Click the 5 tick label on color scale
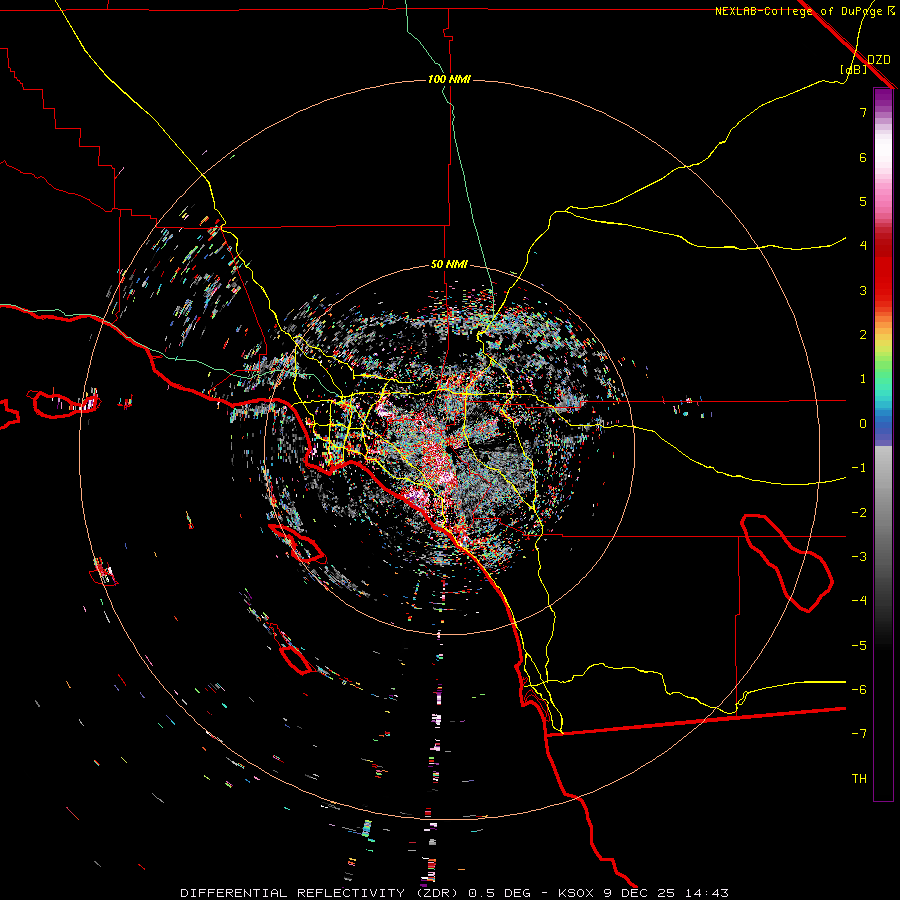 click(863, 201)
